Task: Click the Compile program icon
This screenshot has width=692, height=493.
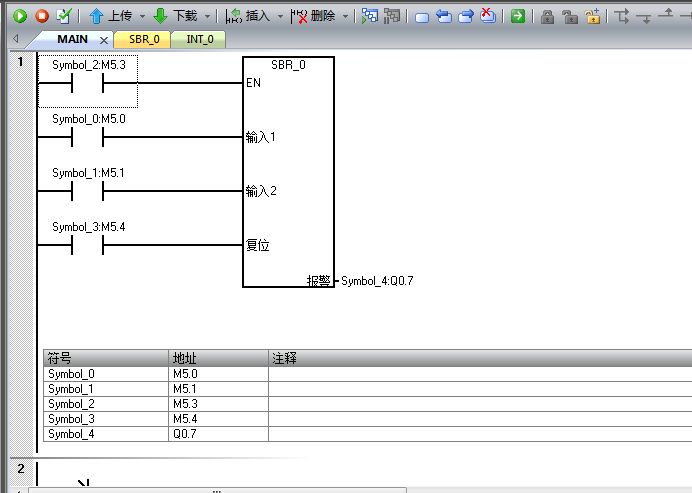Action: tap(63, 16)
